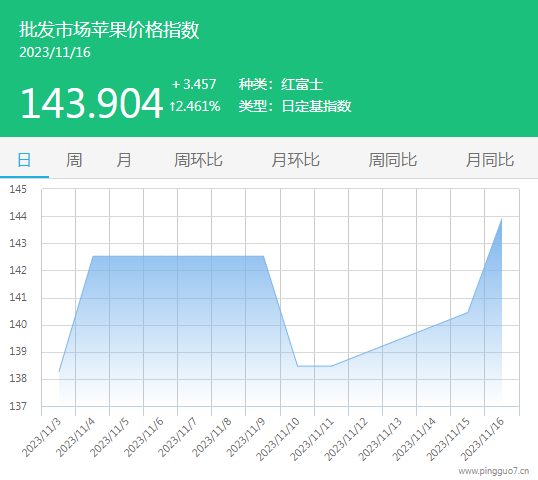The height and width of the screenshot is (480, 538).
Task: Open the 周环比 tab
Action: tap(198, 160)
